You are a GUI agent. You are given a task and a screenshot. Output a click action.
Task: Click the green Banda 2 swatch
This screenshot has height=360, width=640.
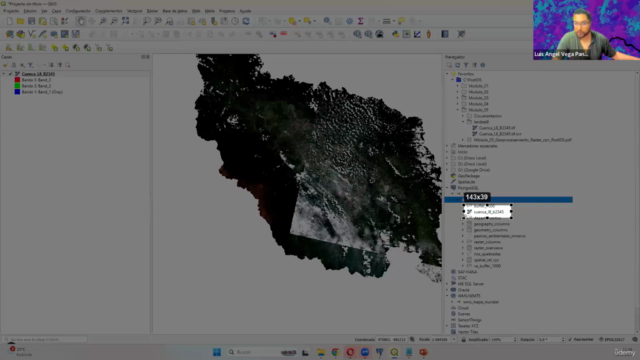point(17,86)
